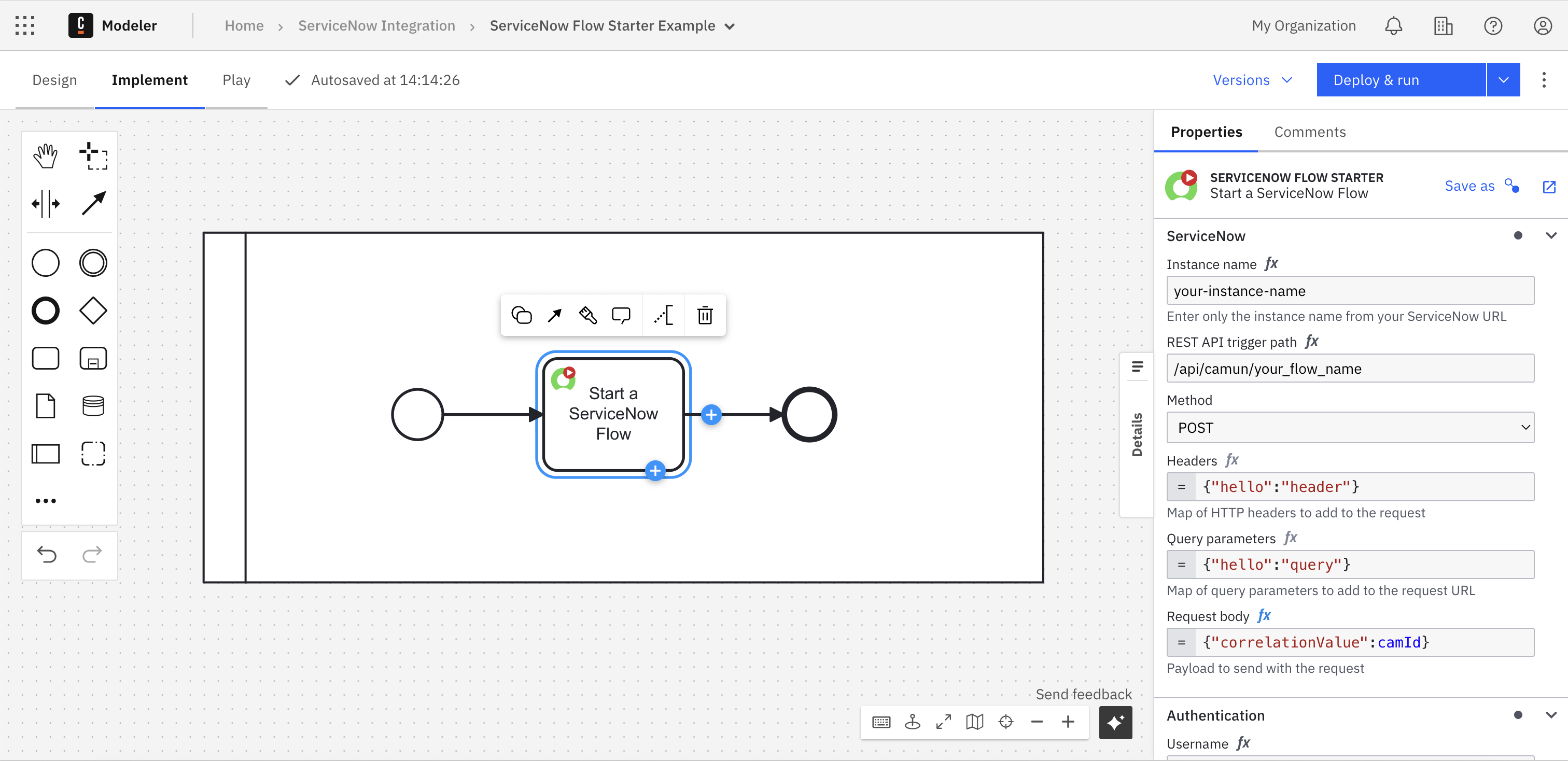Toggle the minimap icon

click(x=974, y=722)
